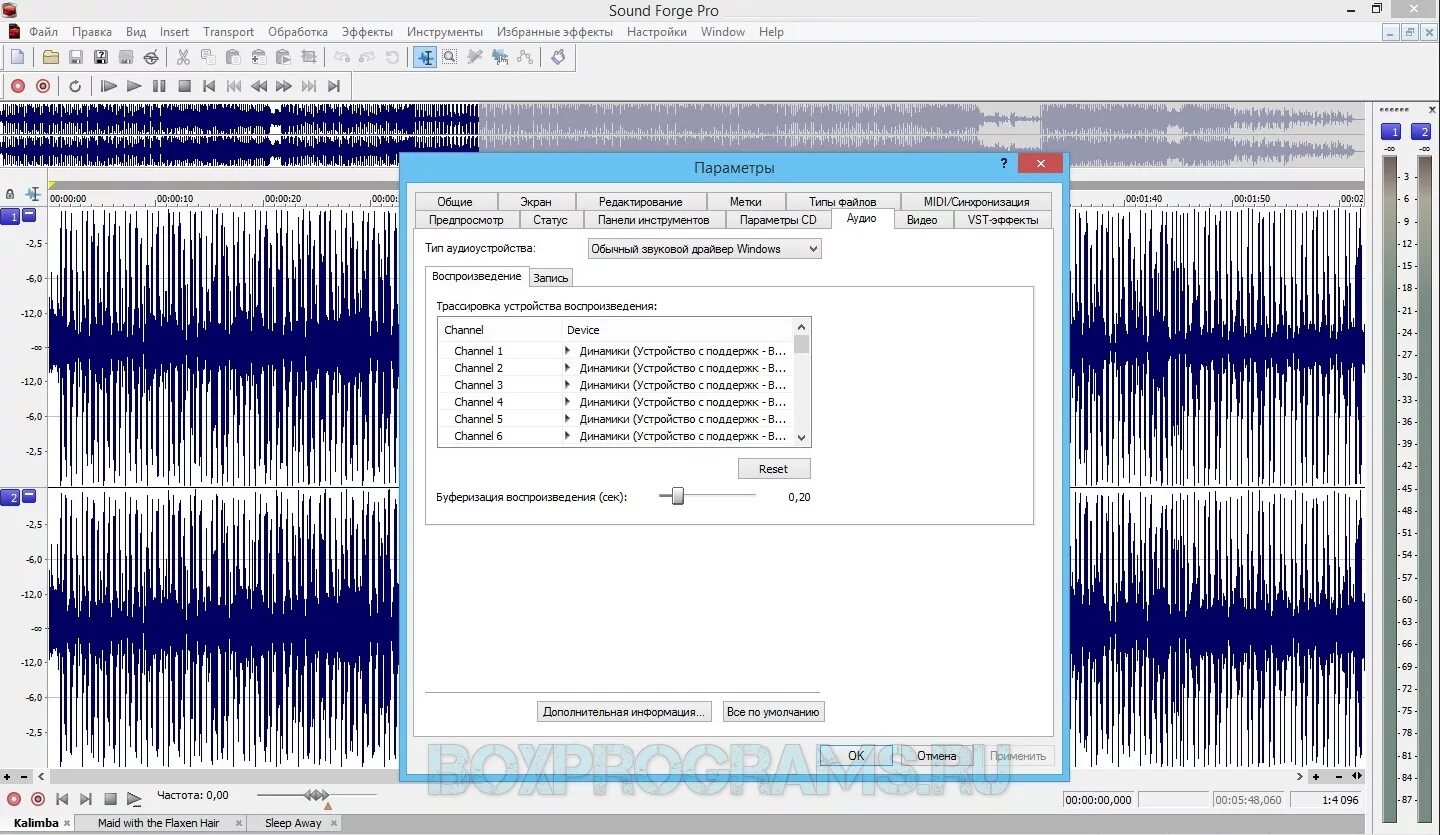Click the lock icon left of the timeline ruler
Viewport: 1440px width, 835px height.
(x=10, y=193)
